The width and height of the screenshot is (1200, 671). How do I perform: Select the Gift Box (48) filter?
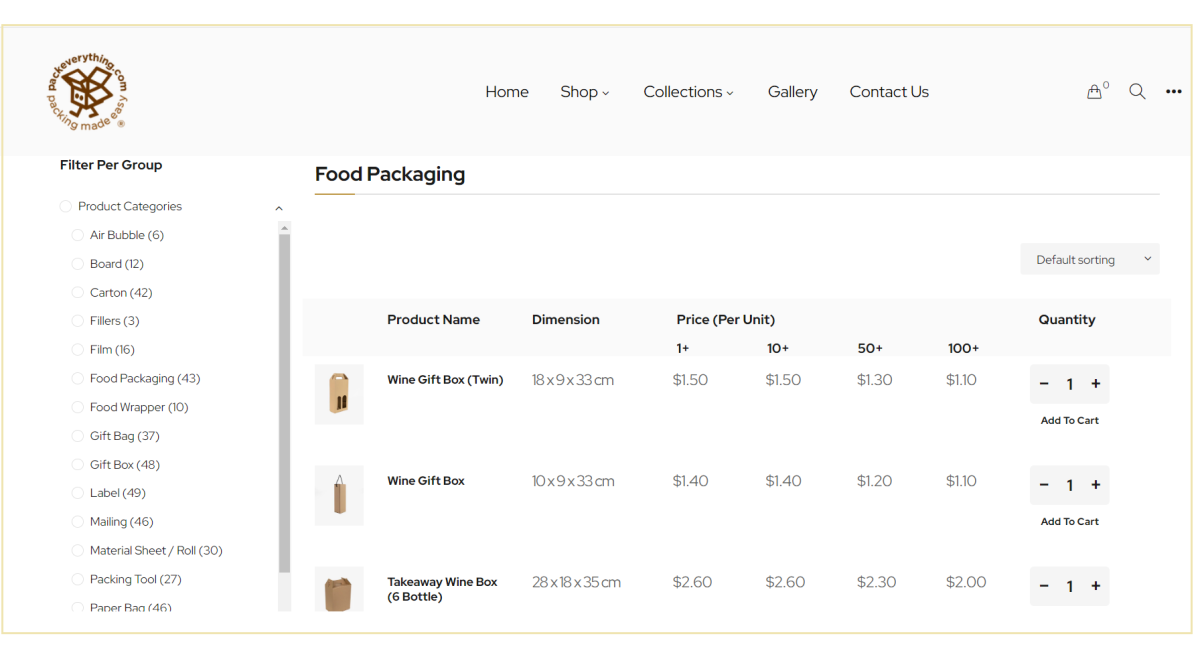[x=78, y=465]
